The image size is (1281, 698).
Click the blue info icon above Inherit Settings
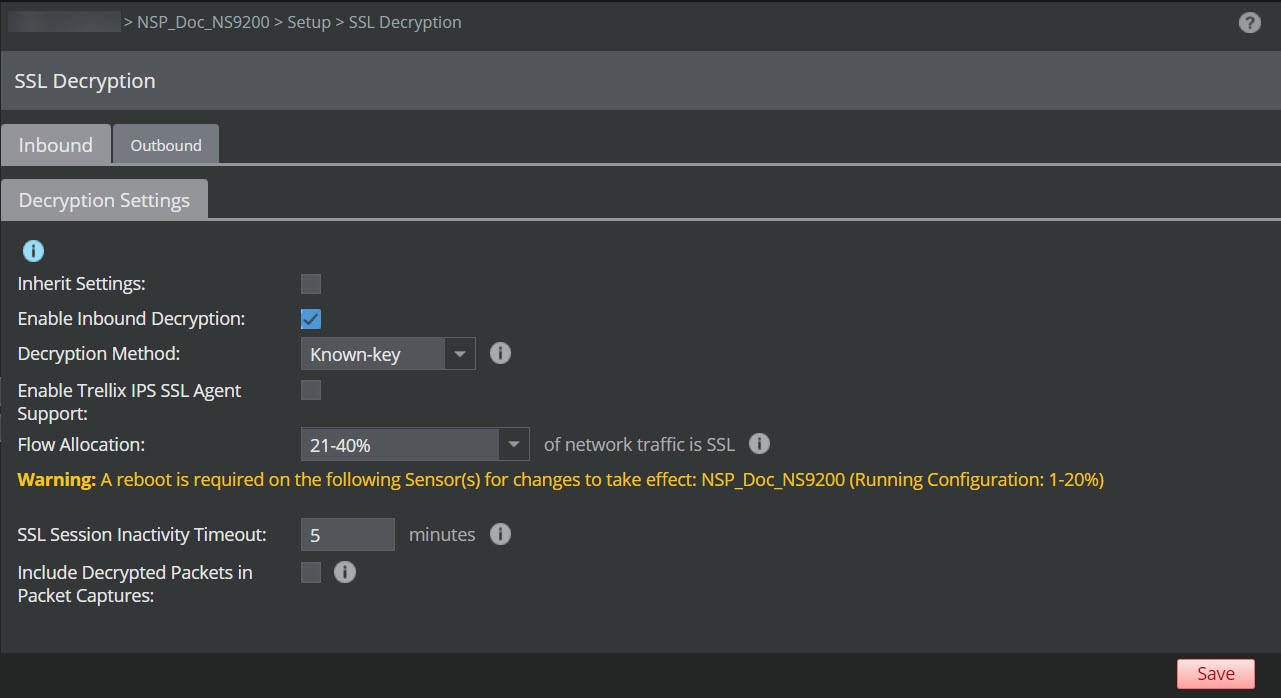33,251
